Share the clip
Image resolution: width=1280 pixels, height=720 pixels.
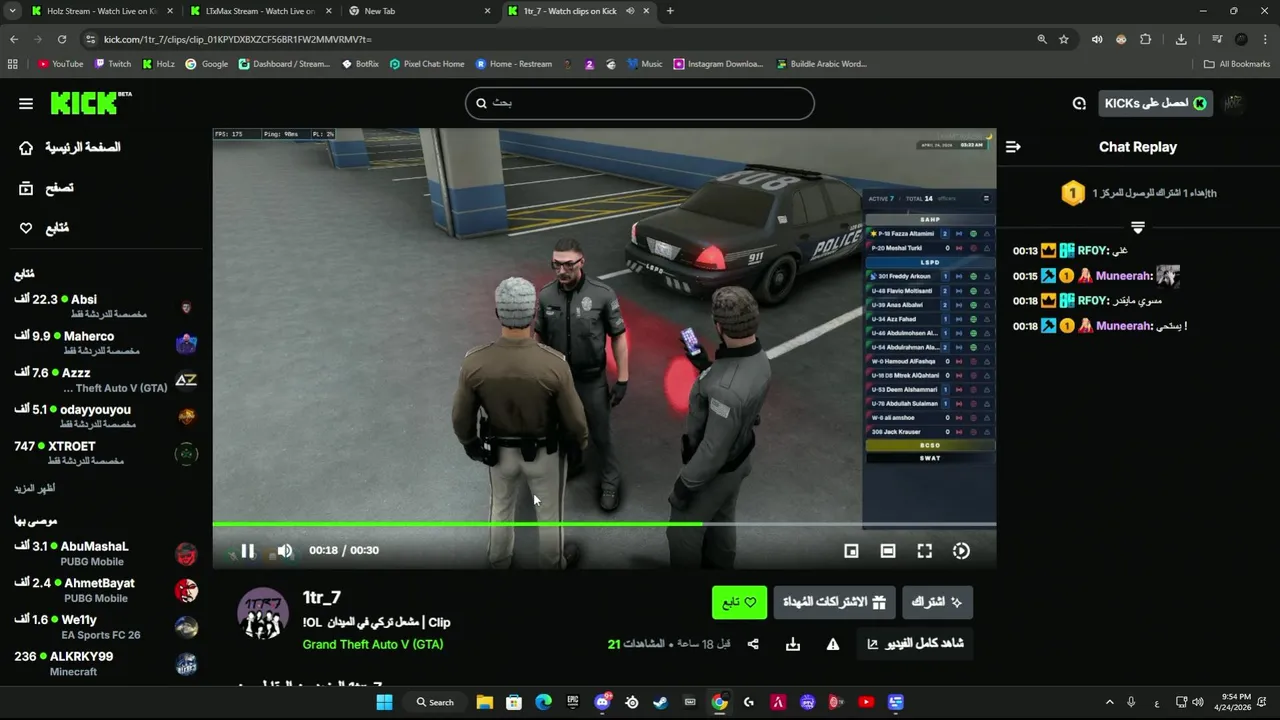pyautogui.click(x=753, y=644)
